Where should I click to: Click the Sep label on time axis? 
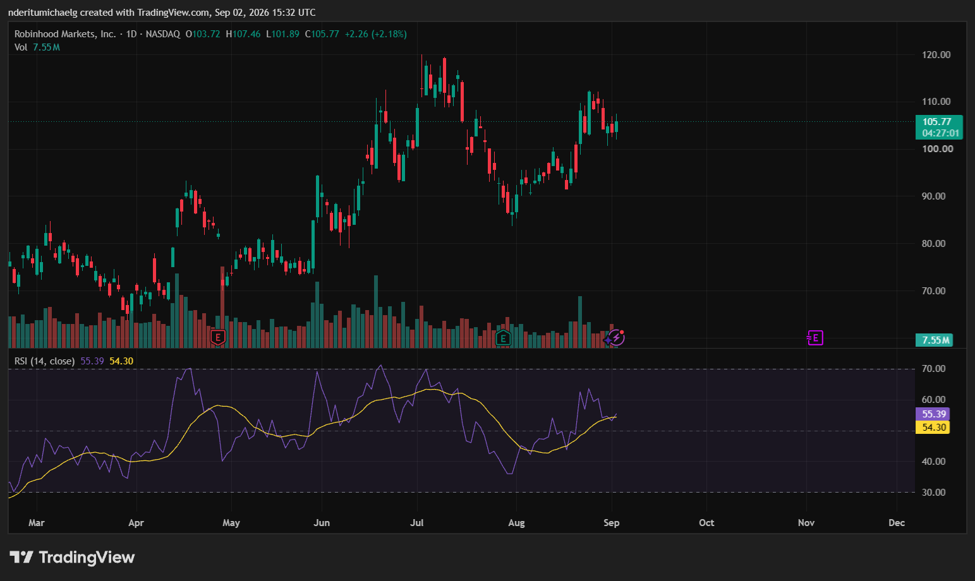point(611,523)
